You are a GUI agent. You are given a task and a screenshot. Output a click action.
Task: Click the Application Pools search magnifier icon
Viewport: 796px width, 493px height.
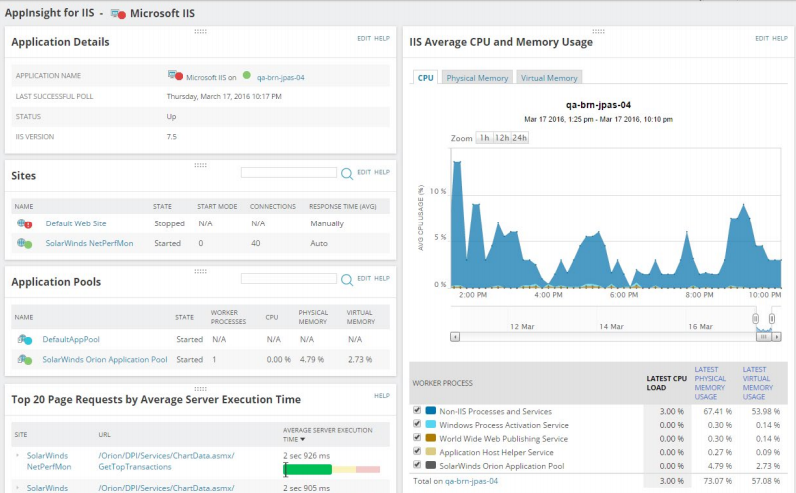tap(347, 280)
